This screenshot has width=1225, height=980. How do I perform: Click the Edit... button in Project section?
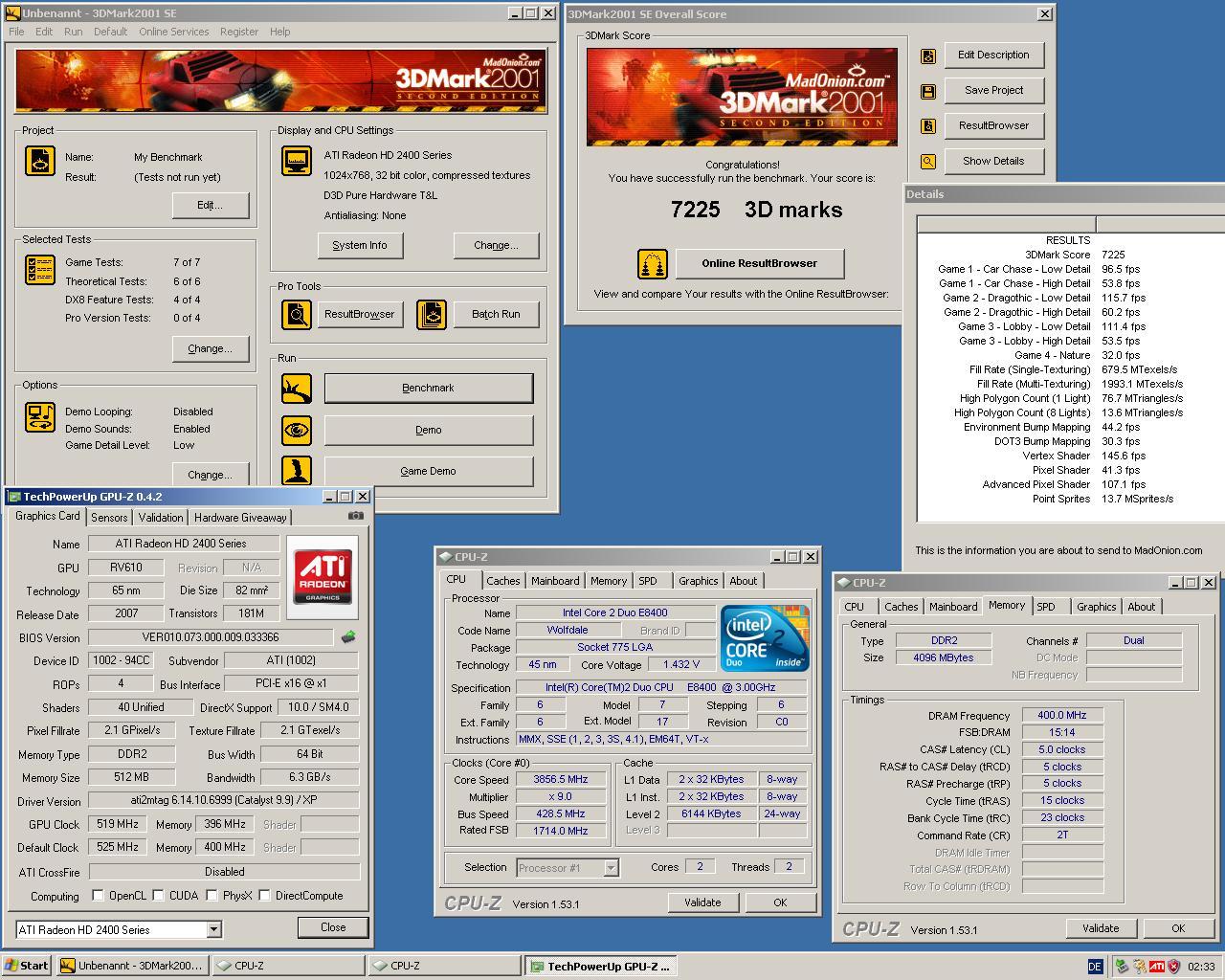[x=211, y=205]
